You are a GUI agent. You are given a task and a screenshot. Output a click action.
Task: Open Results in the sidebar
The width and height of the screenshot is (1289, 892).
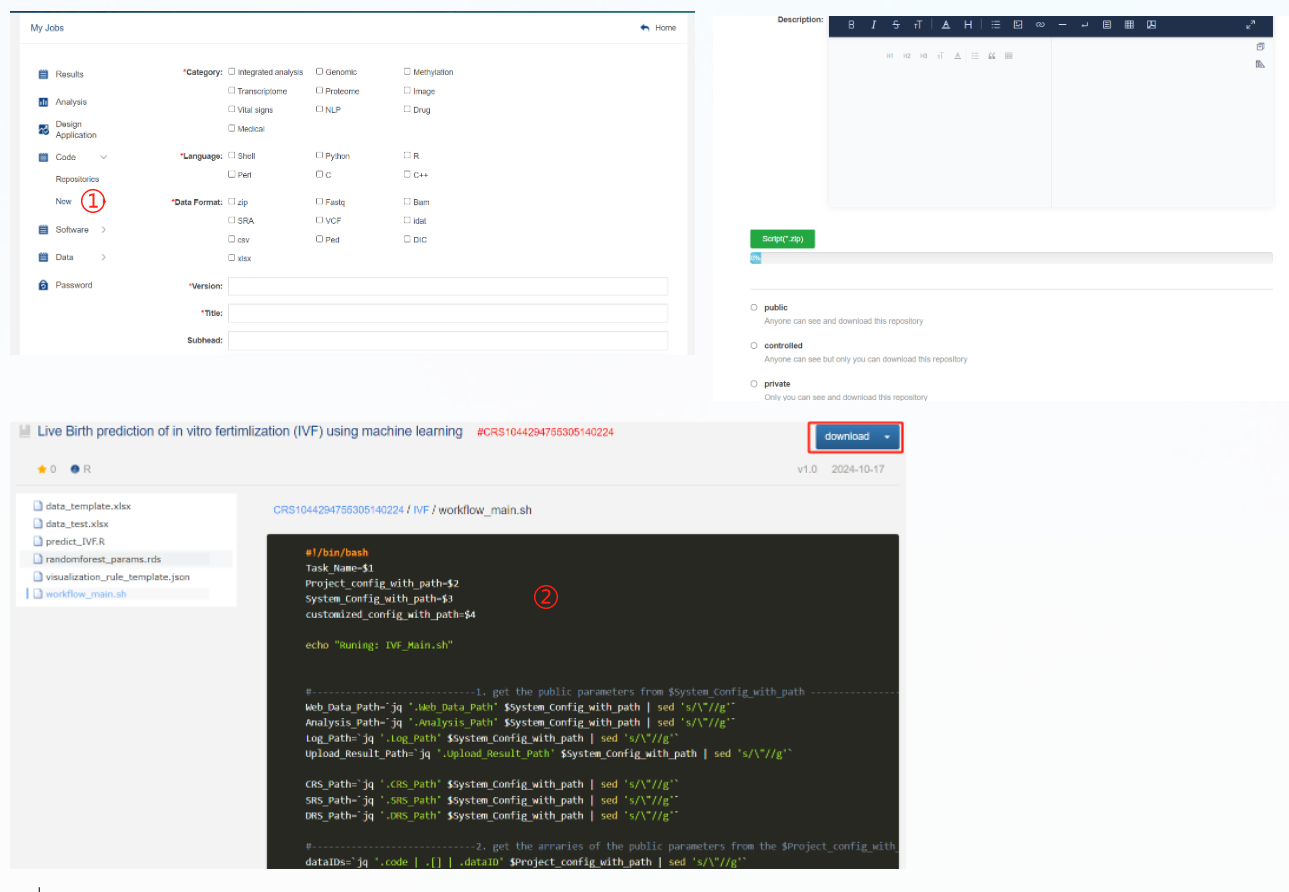70,75
